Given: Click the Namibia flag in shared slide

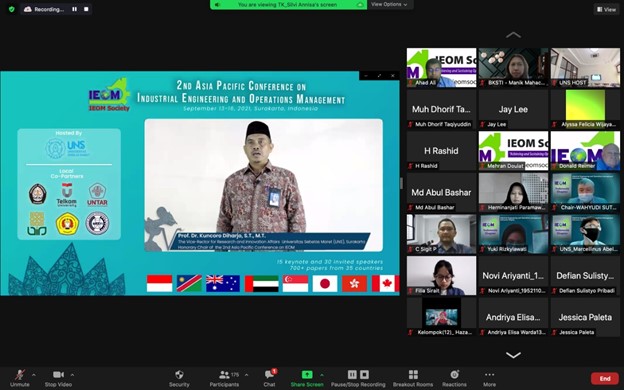Looking at the screenshot, I should point(189,283).
